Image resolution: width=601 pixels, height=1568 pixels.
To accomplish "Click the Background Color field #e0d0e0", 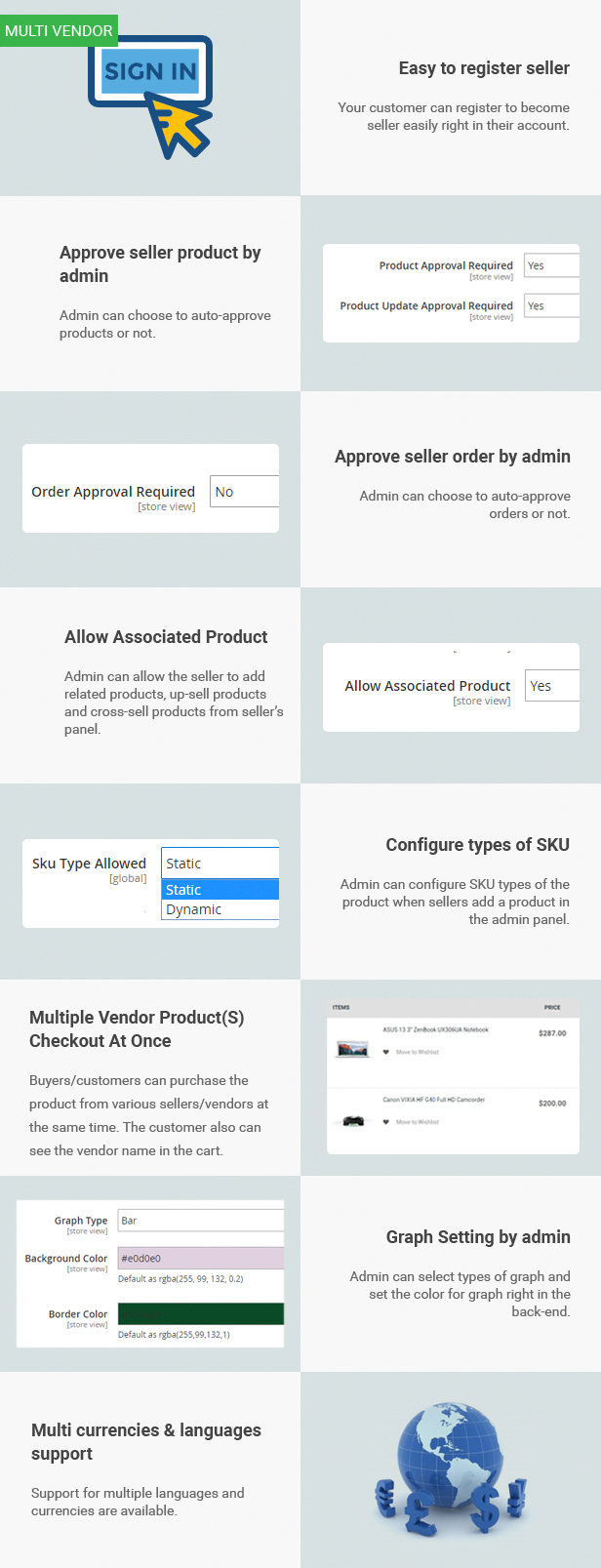I will coord(200,1259).
